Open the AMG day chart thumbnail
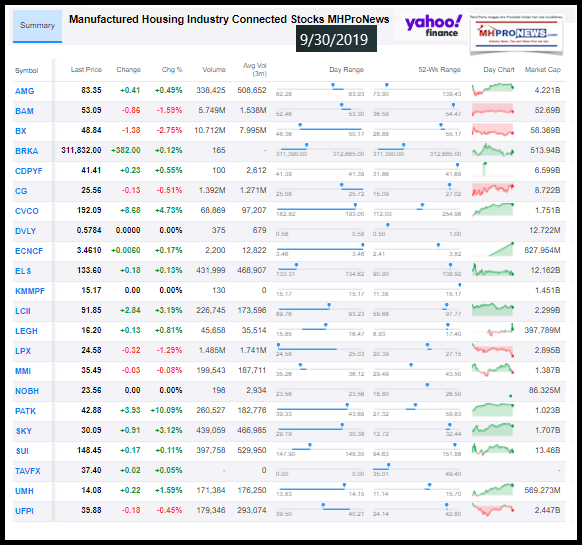The height and width of the screenshot is (545, 582). [493, 90]
